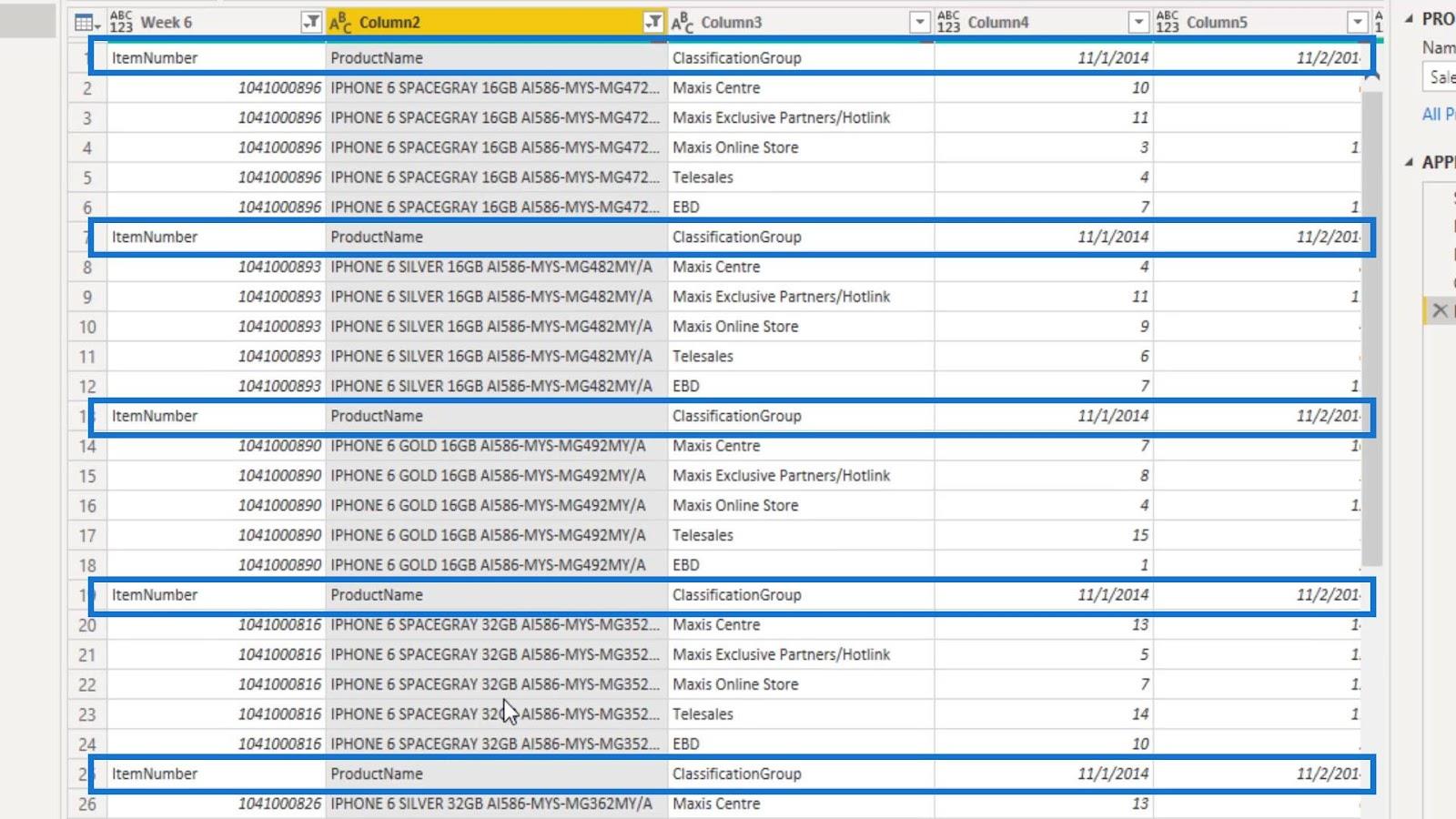Screen dimensions: 1456x819
Task: Select row number 20
Action: click(x=87, y=625)
